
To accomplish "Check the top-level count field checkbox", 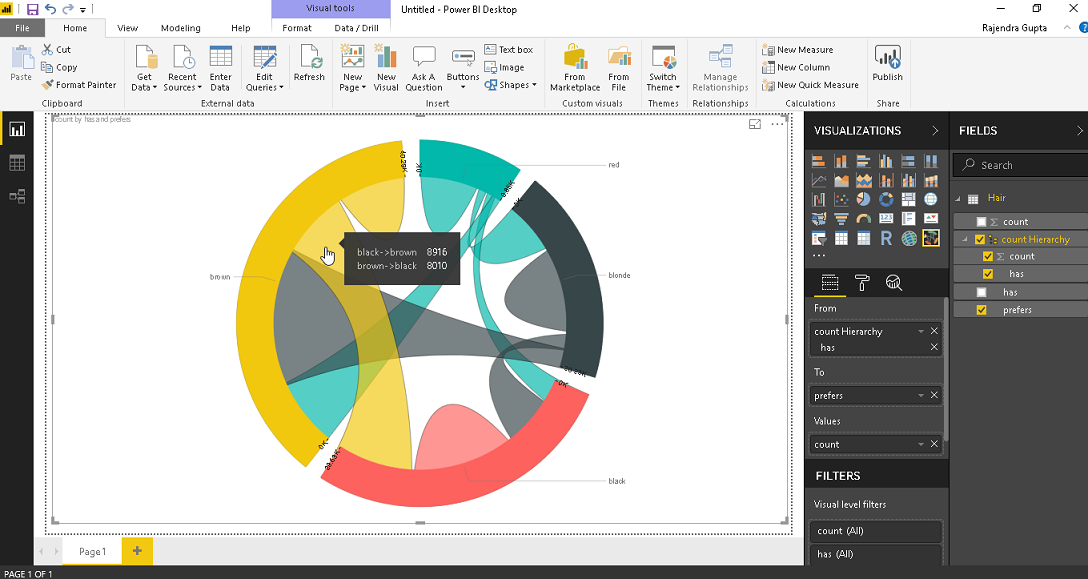I will (981, 222).
